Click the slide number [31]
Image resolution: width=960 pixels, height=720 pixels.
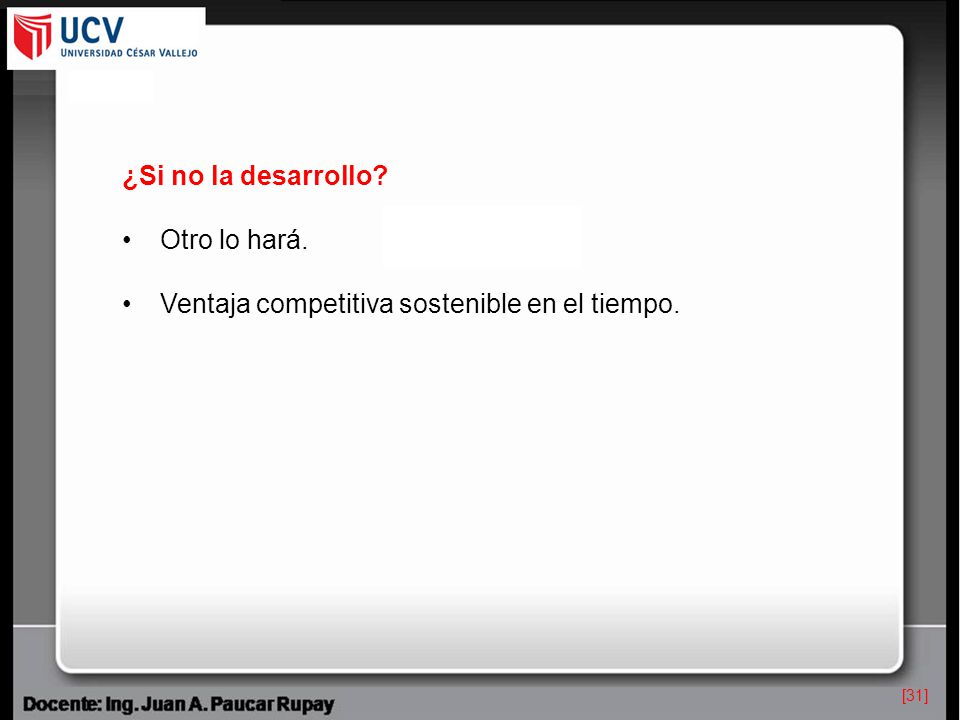(915, 695)
